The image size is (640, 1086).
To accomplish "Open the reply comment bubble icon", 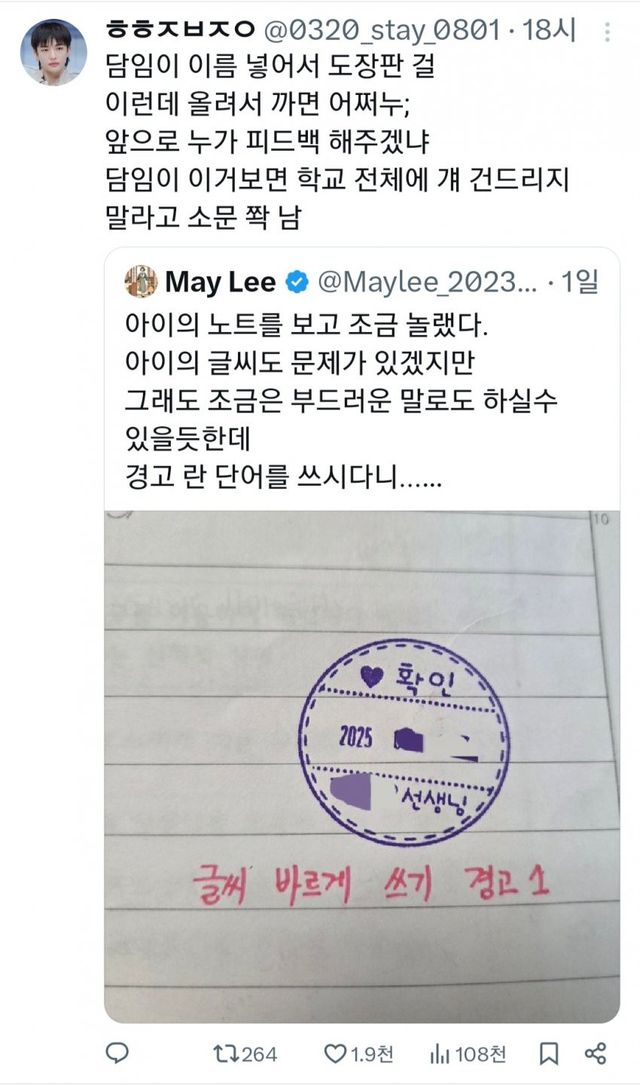I will [x=117, y=1053].
